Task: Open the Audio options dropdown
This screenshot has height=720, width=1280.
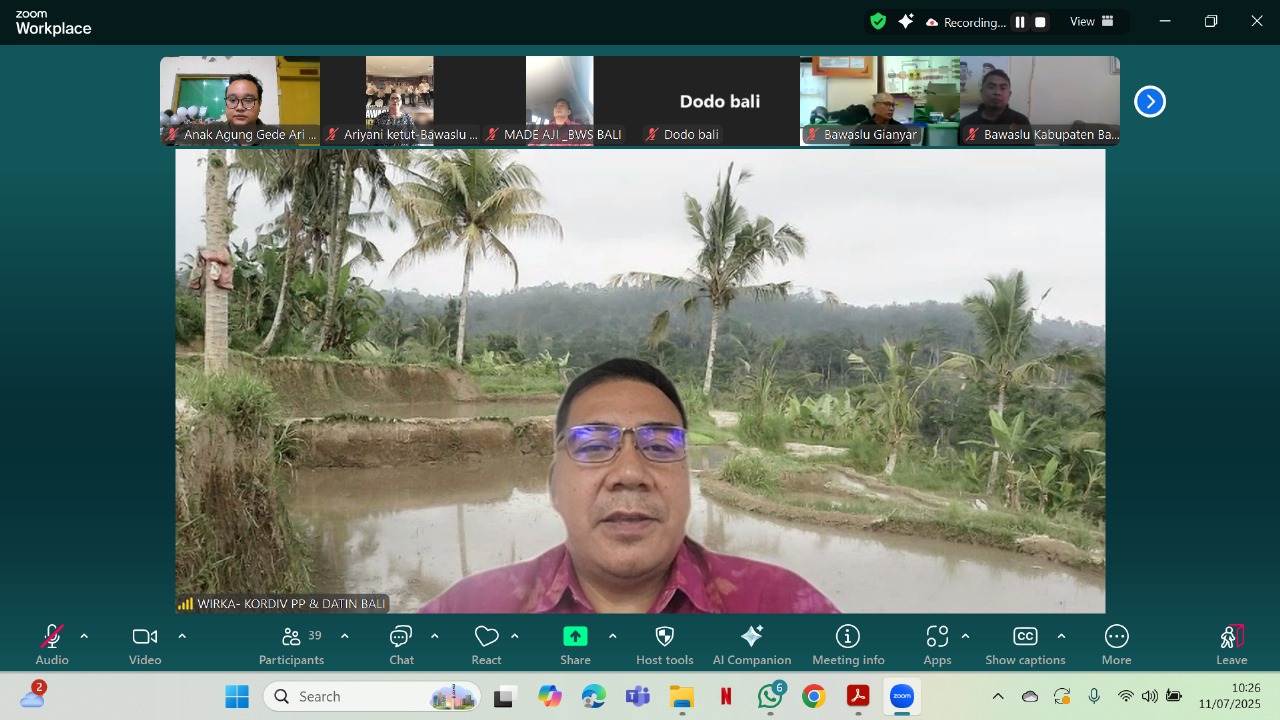Action: 84,634
